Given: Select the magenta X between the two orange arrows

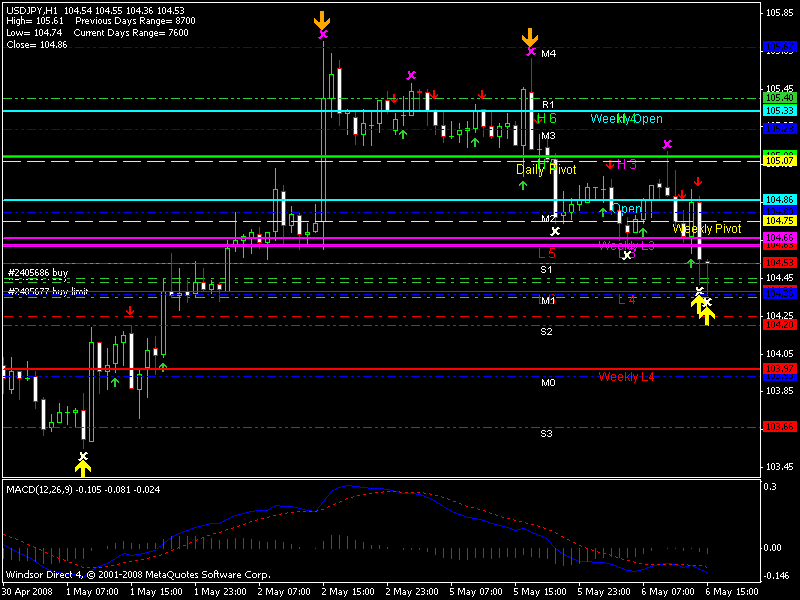Looking at the screenshot, I should [411, 75].
